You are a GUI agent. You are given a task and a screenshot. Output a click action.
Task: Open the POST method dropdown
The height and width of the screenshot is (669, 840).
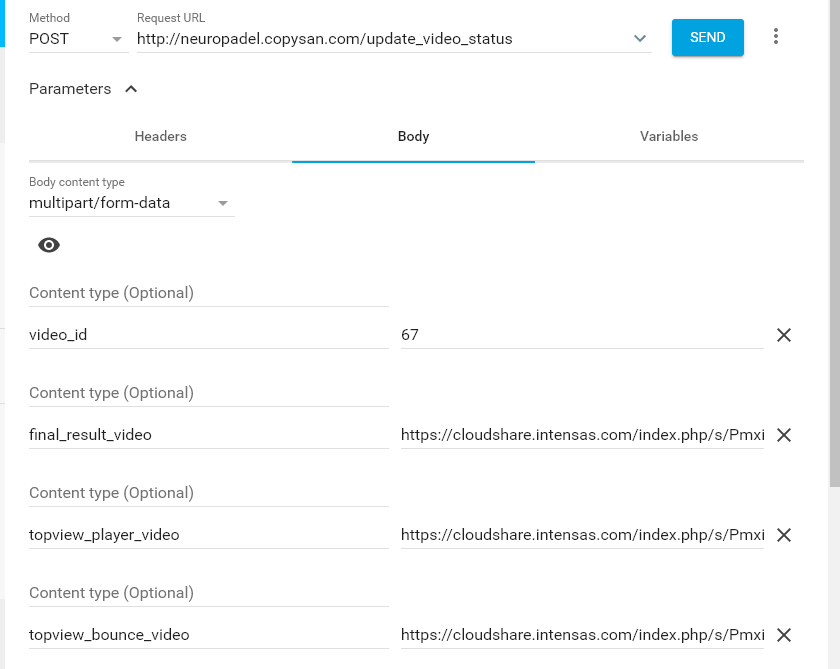77,39
